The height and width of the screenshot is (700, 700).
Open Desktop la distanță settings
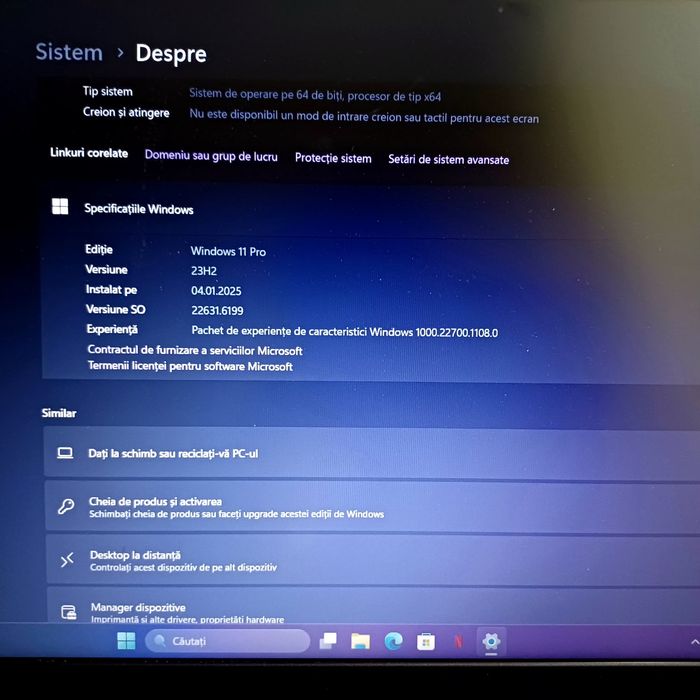tap(373, 560)
